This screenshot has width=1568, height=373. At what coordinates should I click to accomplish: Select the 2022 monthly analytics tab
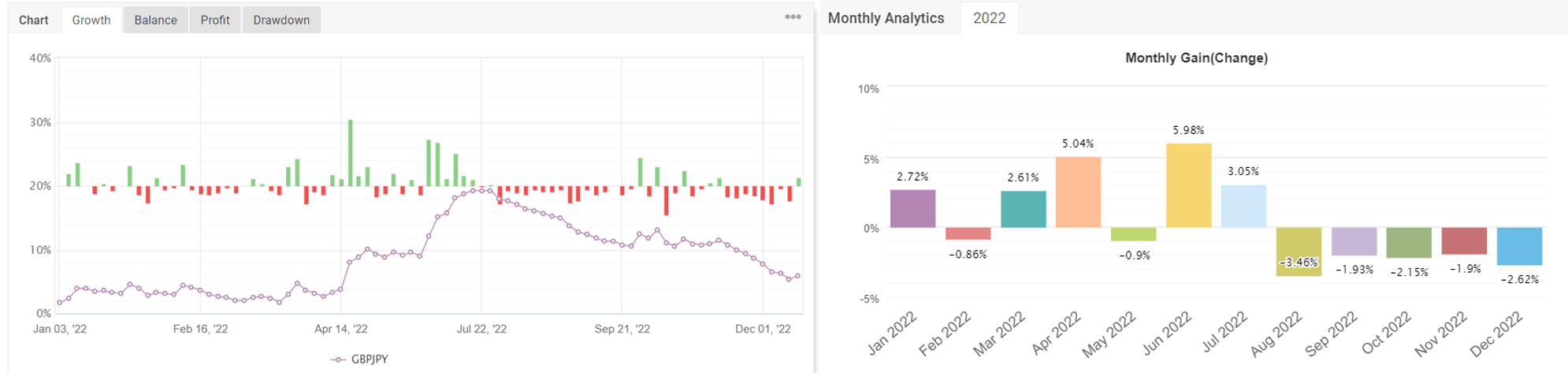989,18
